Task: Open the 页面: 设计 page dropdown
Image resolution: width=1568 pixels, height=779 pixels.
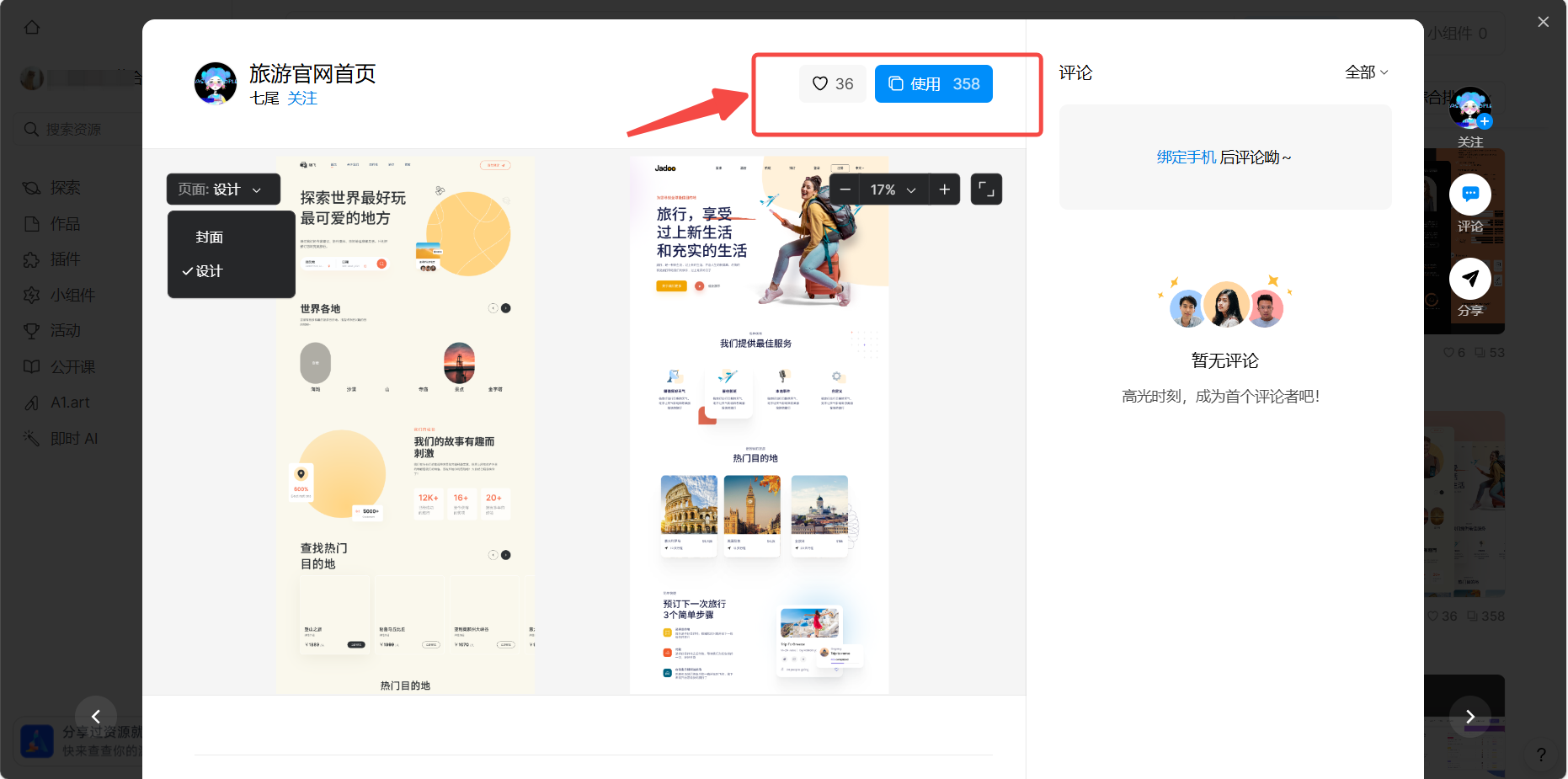Action: 224,189
